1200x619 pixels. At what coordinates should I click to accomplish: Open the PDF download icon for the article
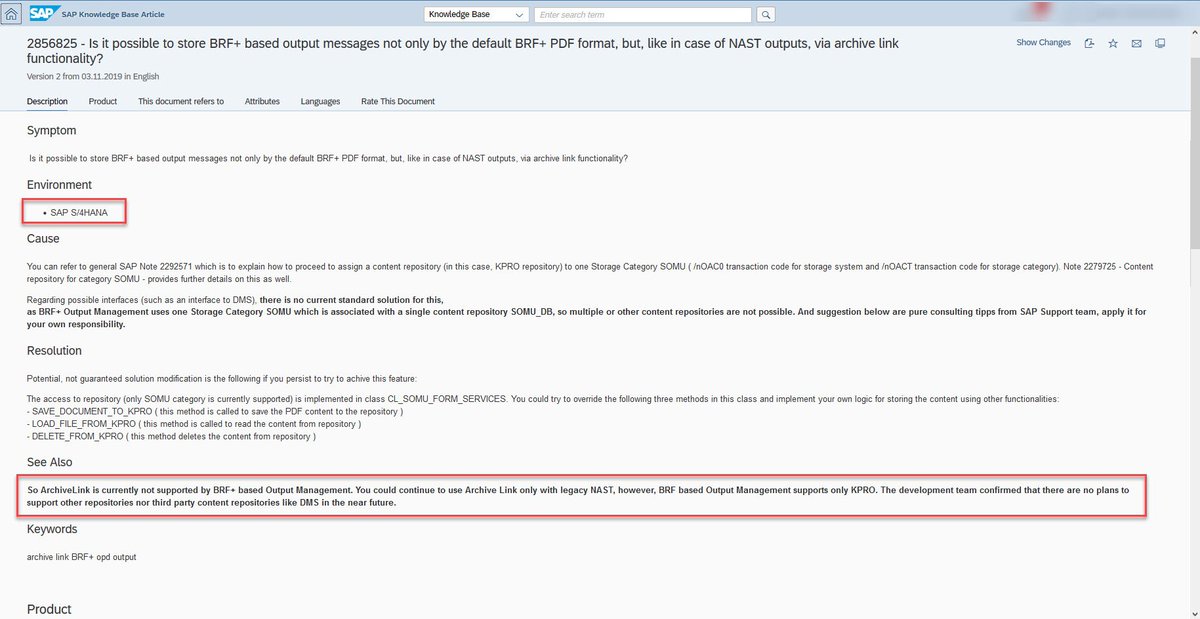pos(1089,43)
